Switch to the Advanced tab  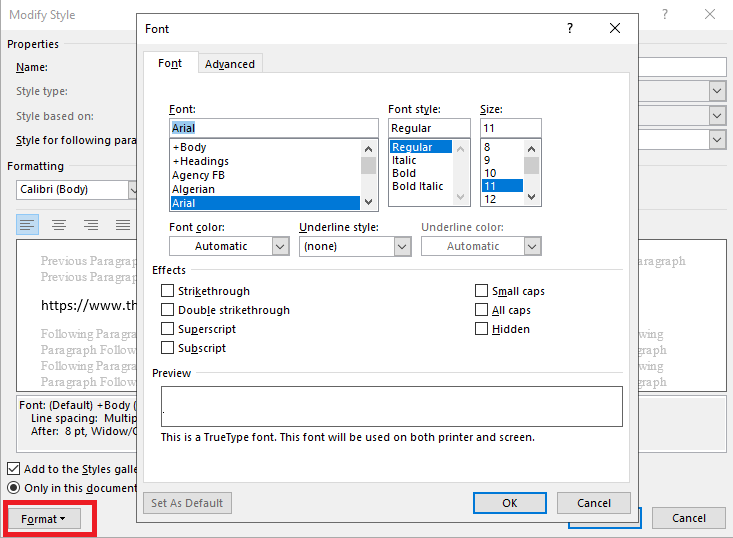click(230, 64)
